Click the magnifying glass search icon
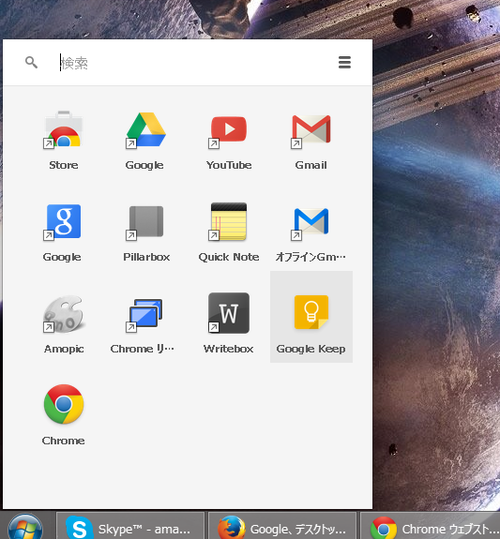 pos(31,62)
